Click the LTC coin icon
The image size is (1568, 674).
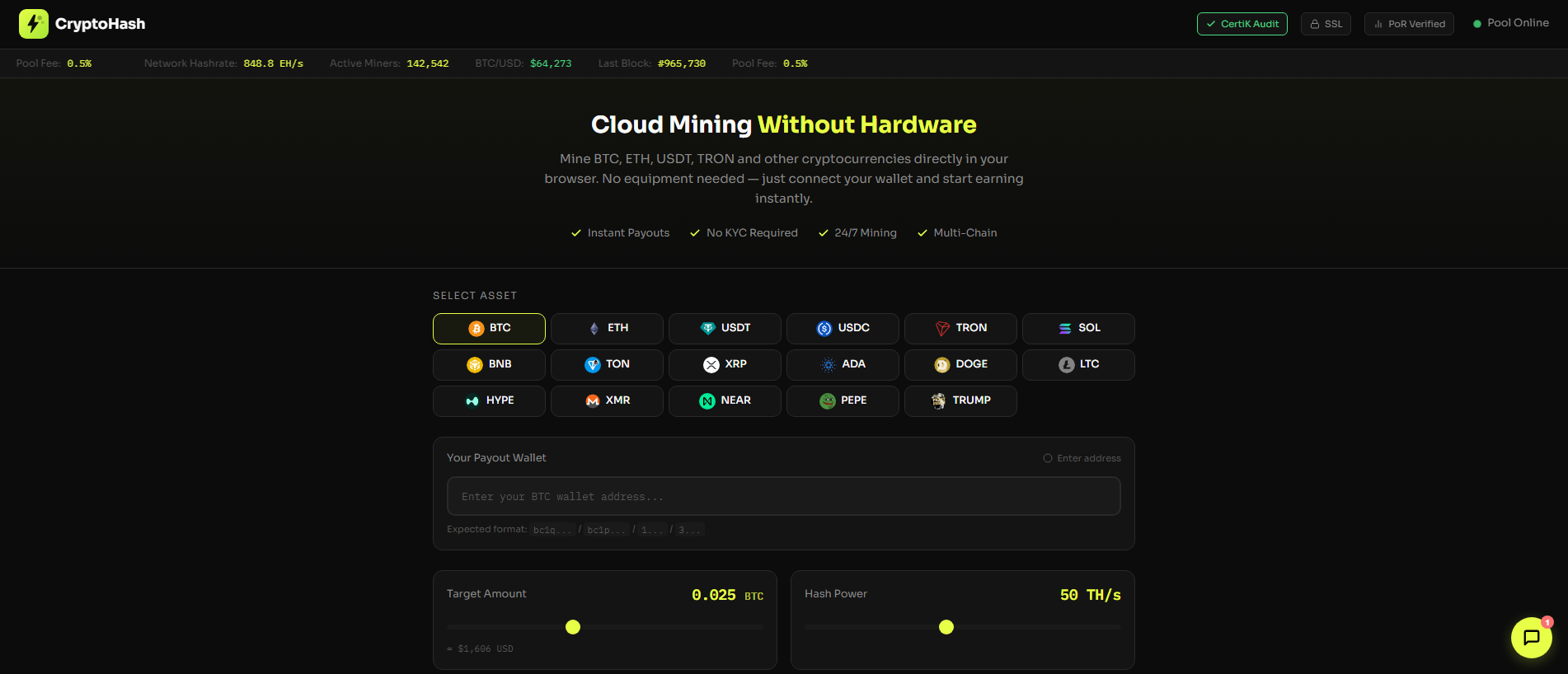click(1067, 365)
